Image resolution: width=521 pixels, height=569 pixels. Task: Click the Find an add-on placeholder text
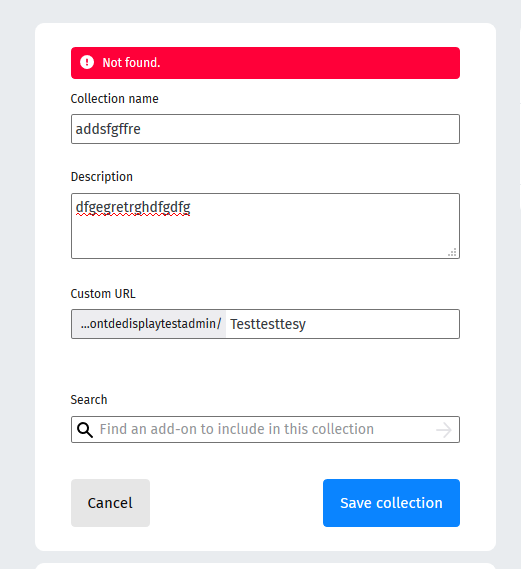pos(237,429)
